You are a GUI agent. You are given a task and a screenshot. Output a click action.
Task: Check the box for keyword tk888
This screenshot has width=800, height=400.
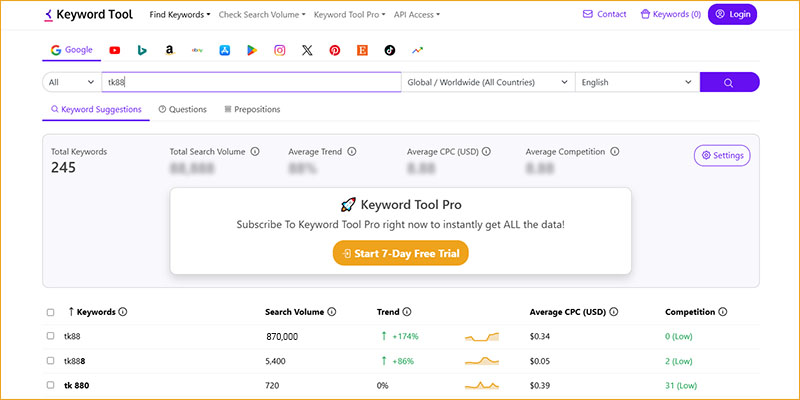[51, 360]
